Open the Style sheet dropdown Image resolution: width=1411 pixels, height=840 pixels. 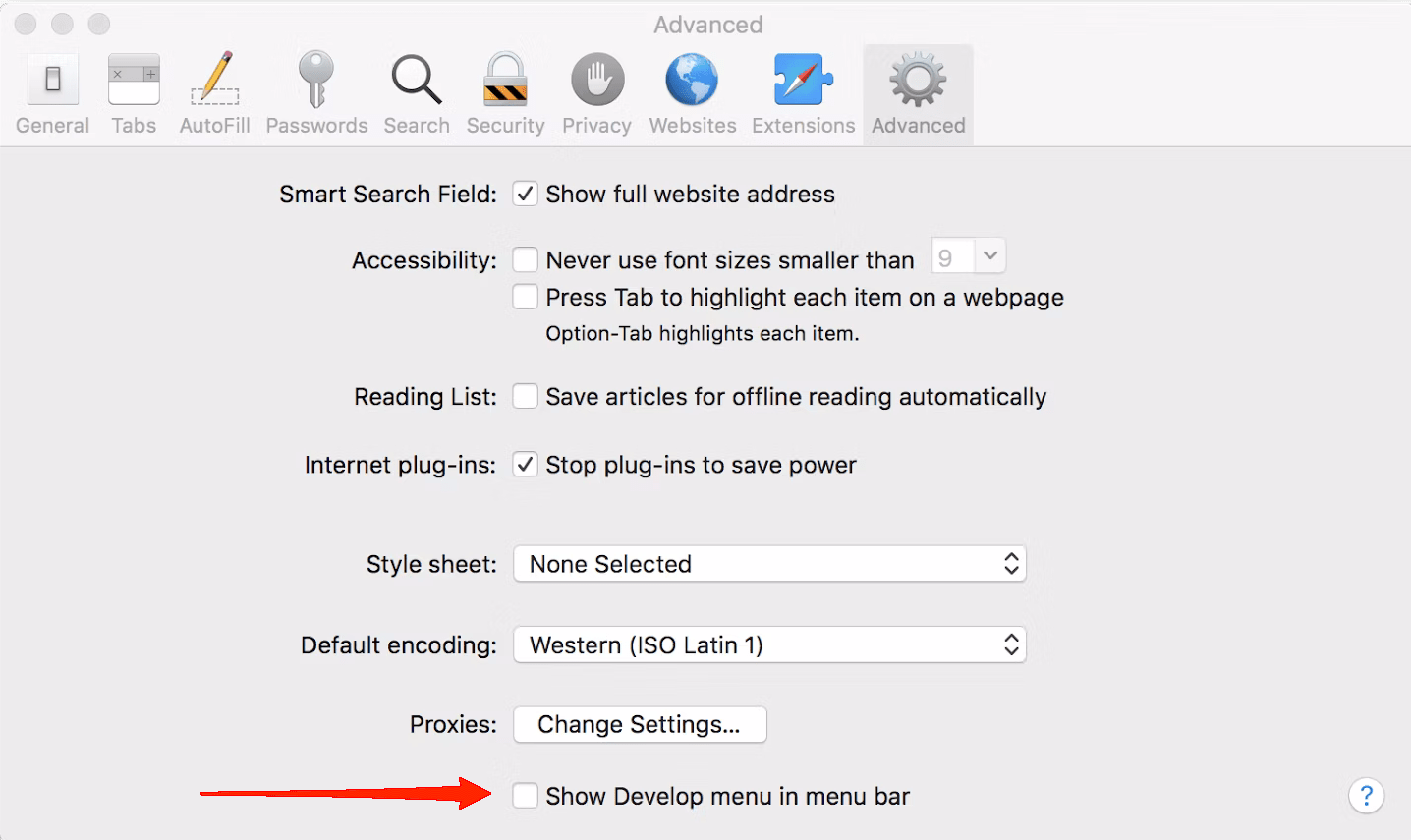(769, 564)
